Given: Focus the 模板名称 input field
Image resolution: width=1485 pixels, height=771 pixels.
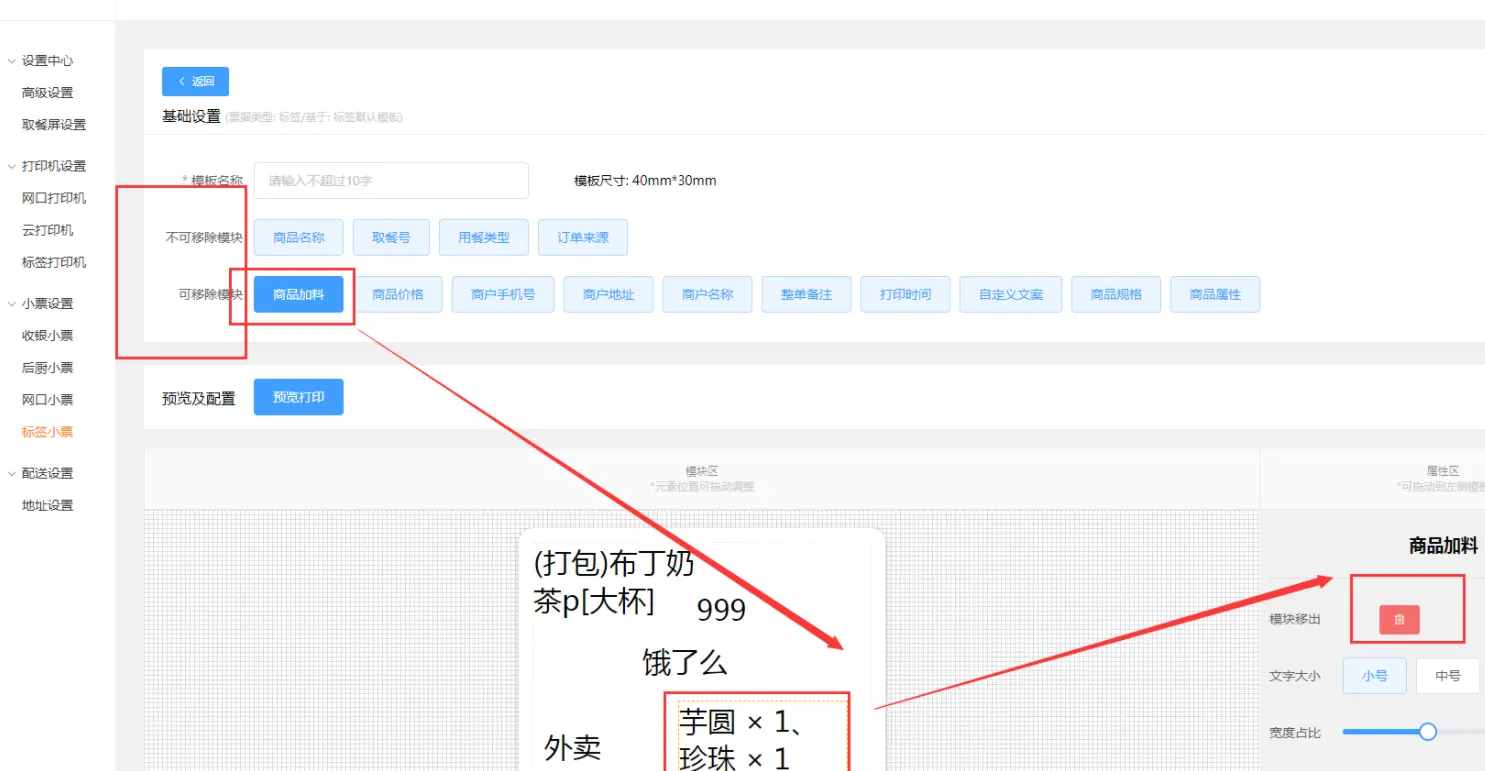Looking at the screenshot, I should (391, 181).
